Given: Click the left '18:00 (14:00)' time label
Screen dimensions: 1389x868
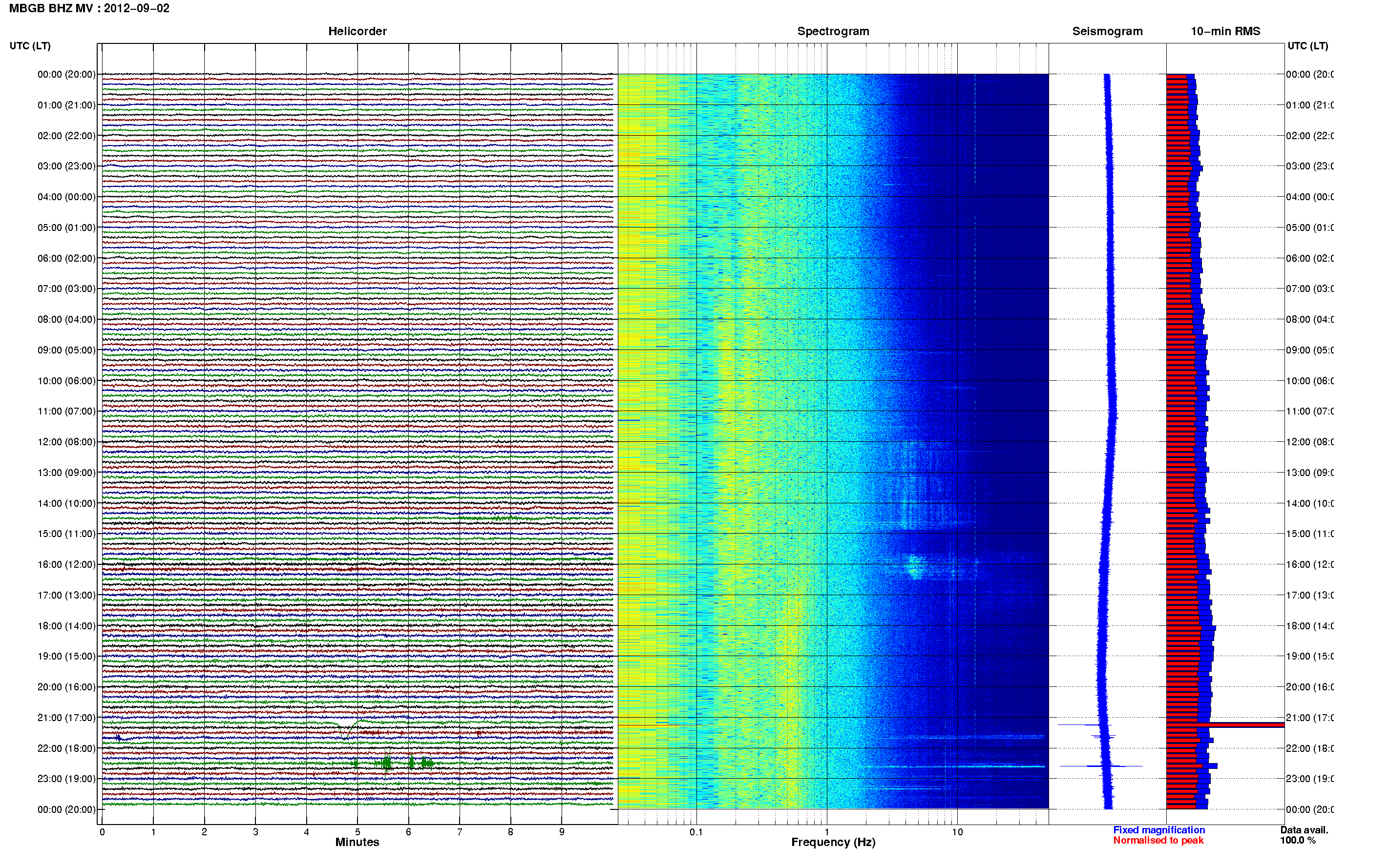Looking at the screenshot, I should click(66, 626).
